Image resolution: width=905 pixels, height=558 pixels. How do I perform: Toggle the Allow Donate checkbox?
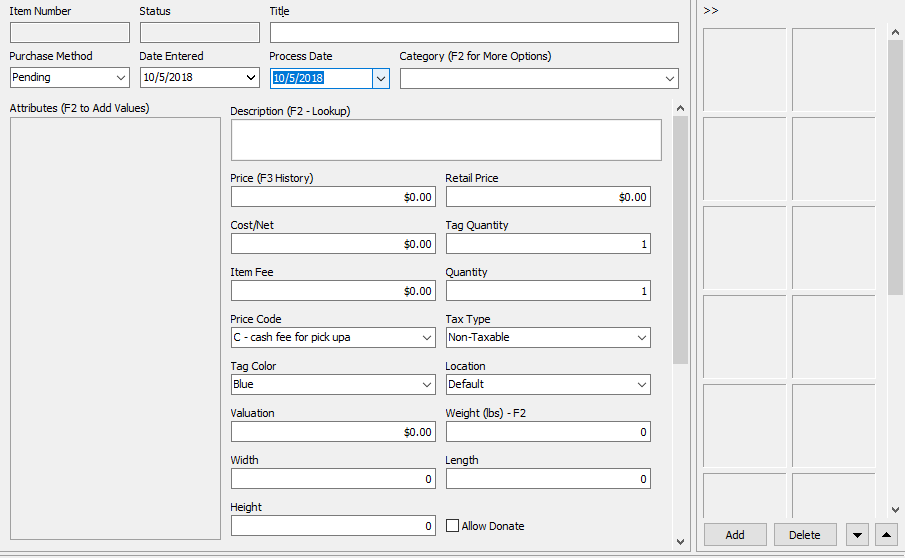coord(452,526)
